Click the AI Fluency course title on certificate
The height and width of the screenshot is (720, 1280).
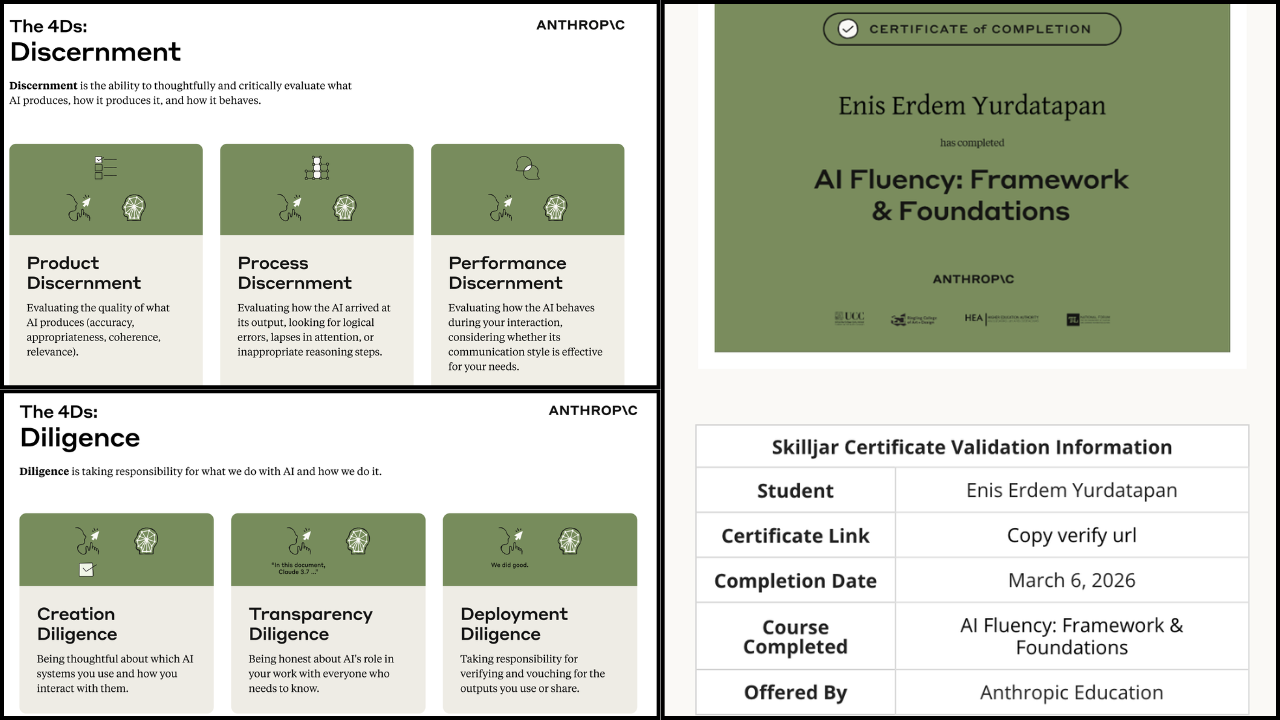point(971,195)
